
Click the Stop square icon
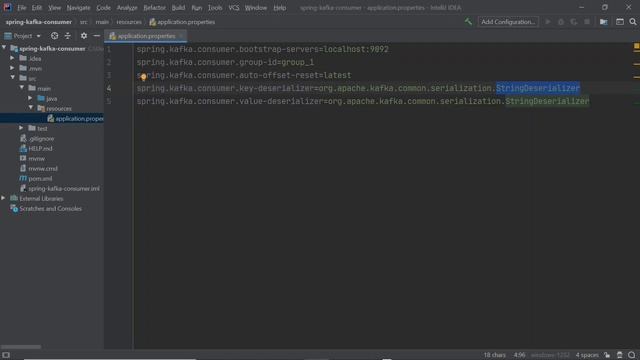click(587, 22)
